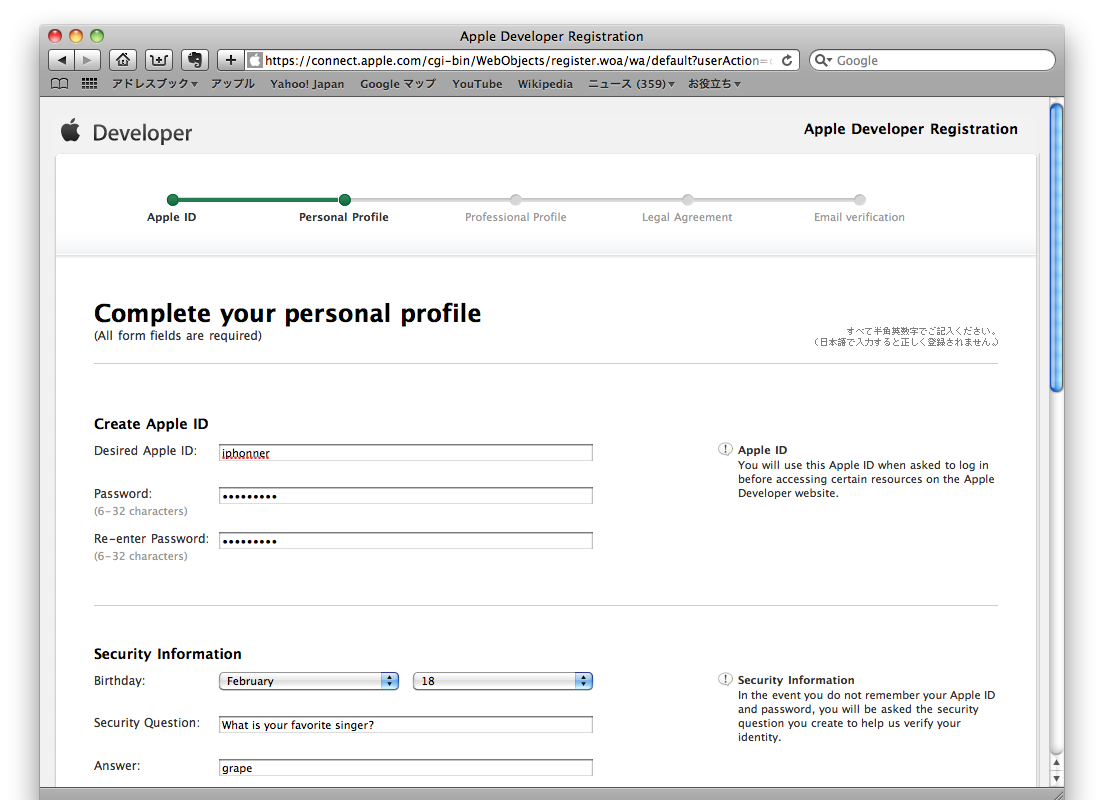Click the Security Question text field
1104x800 pixels.
coord(405,725)
